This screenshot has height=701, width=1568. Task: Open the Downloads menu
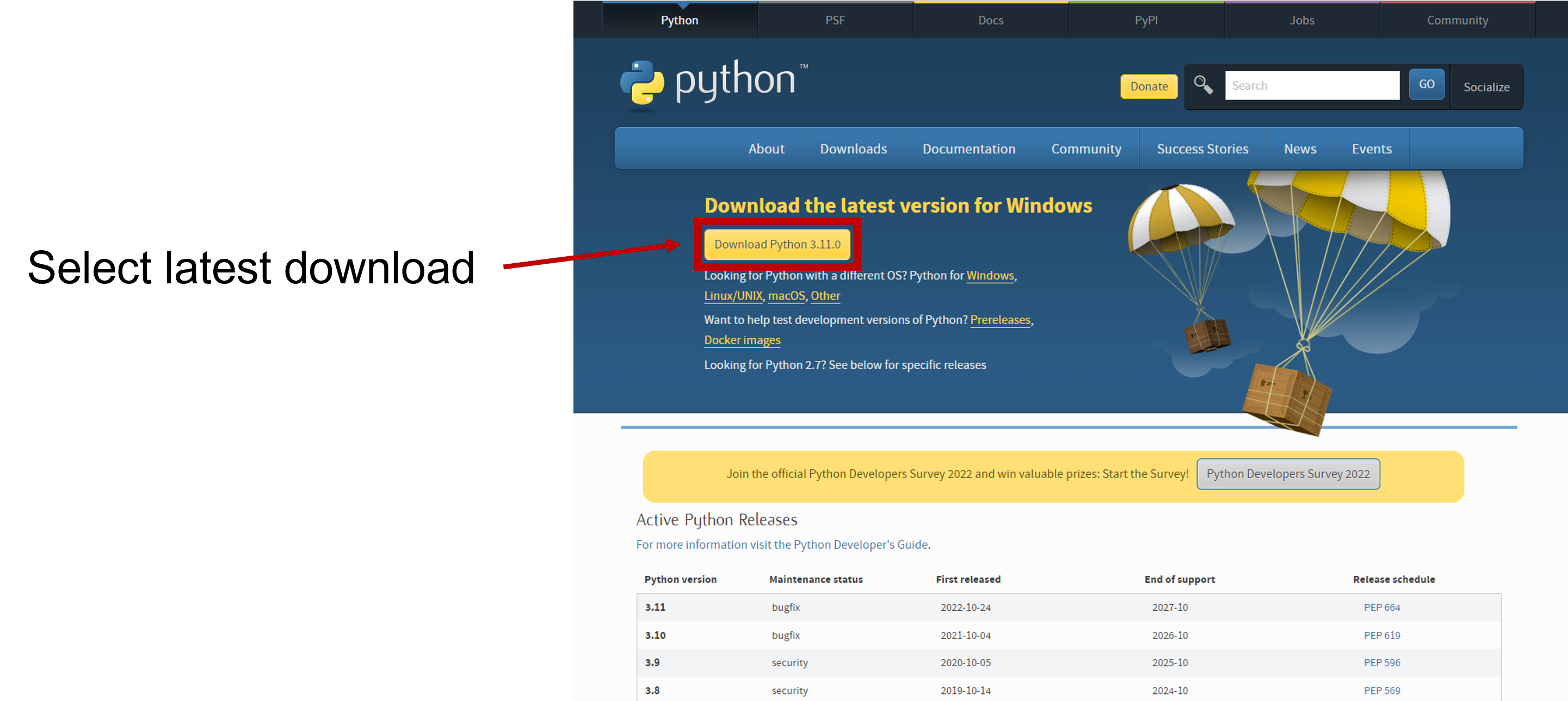853,148
